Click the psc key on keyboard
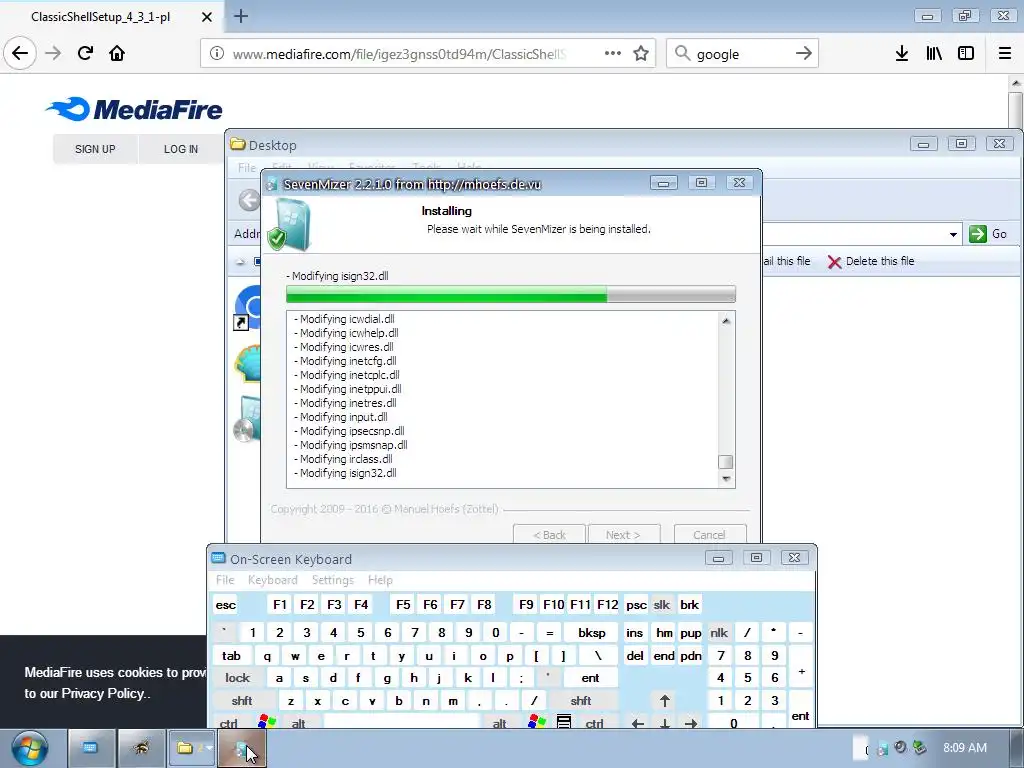Viewport: 1024px width, 768px height. pos(636,605)
